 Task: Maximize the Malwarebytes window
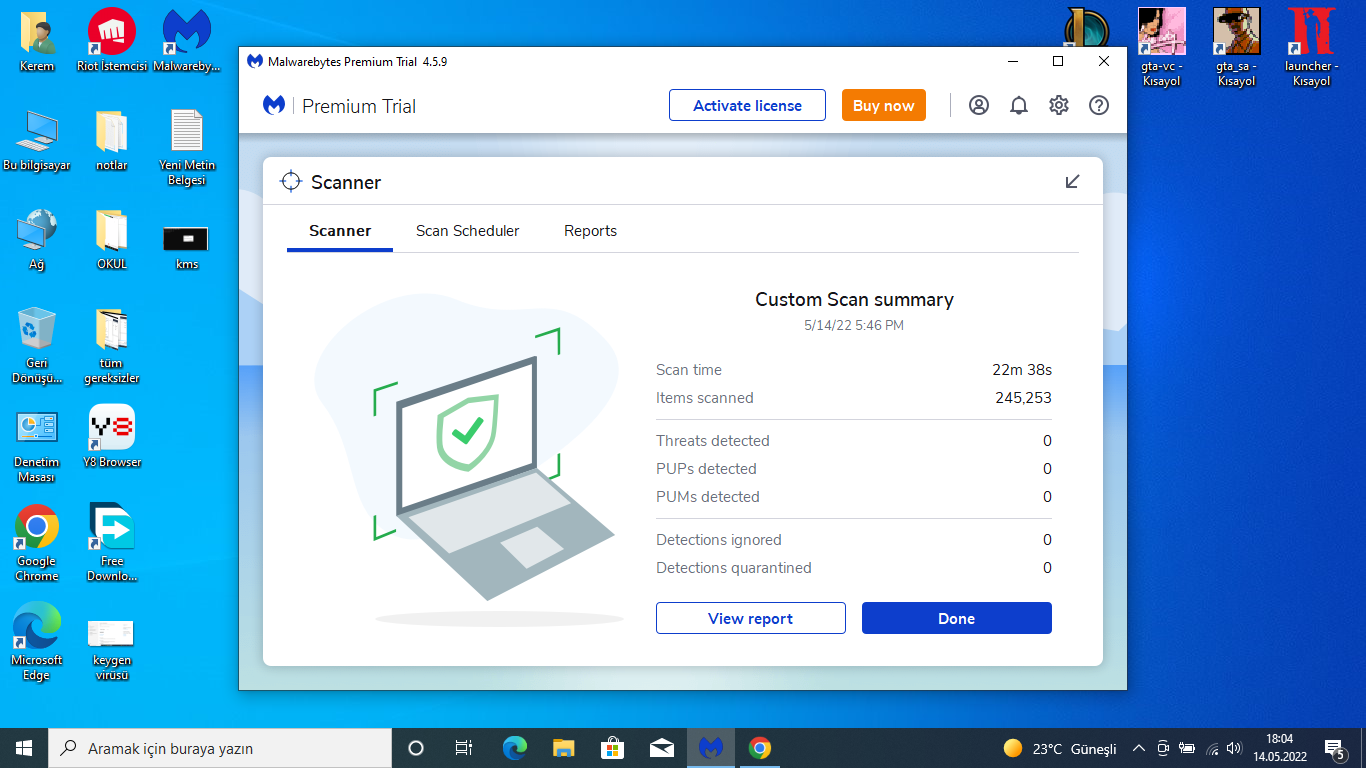1058,61
